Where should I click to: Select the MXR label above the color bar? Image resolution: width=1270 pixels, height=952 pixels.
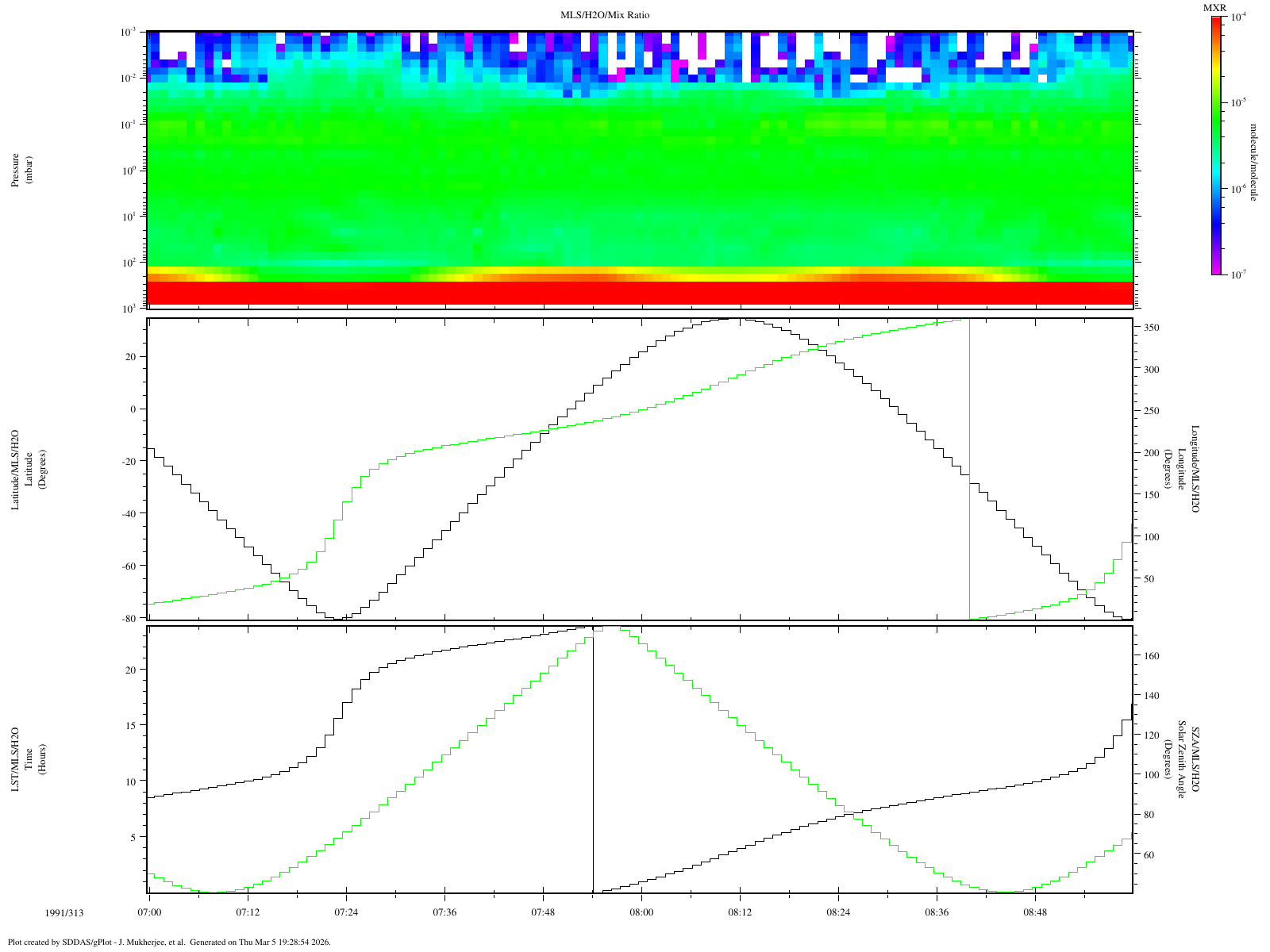click(1214, 8)
